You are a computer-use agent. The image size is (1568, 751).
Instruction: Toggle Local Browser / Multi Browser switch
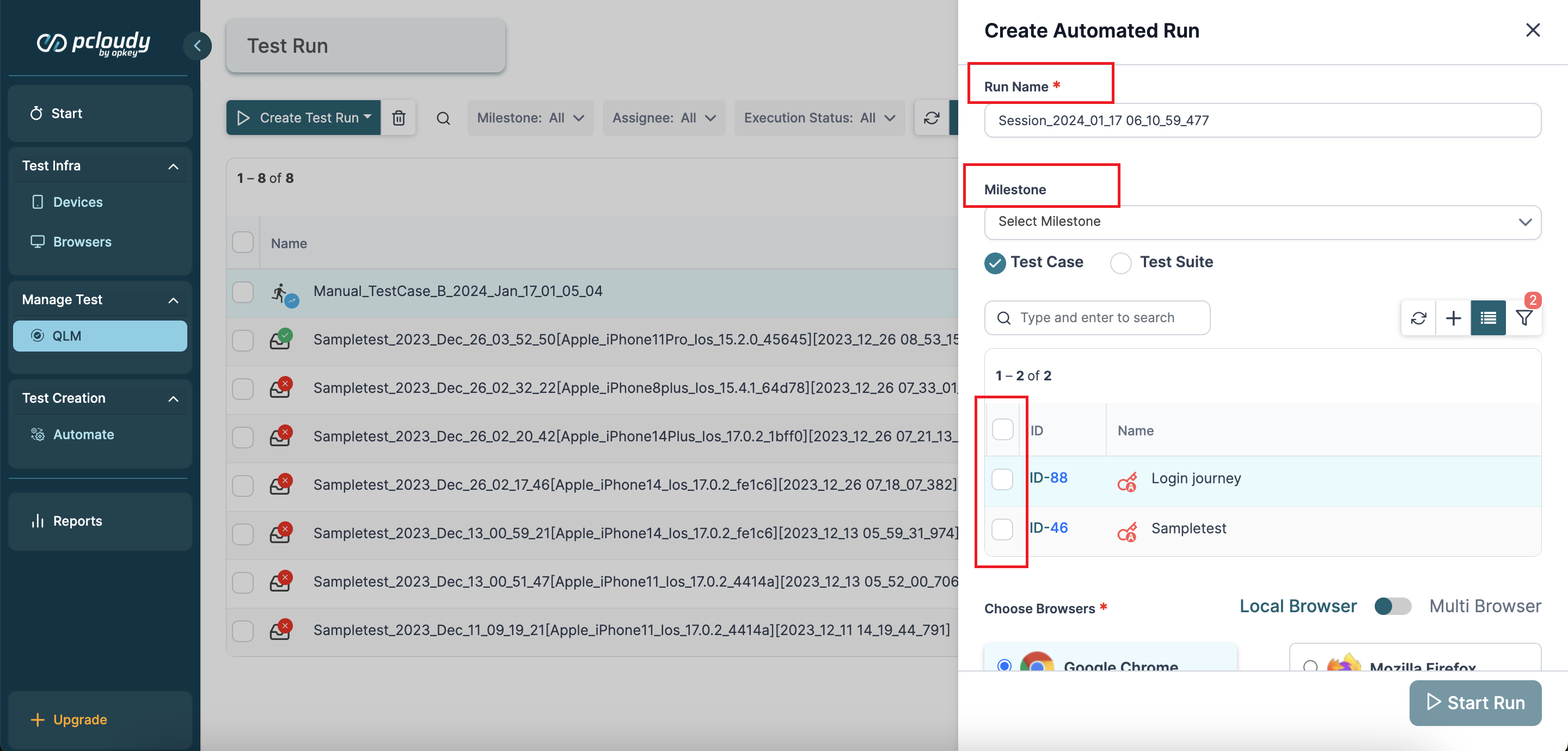click(1393, 606)
